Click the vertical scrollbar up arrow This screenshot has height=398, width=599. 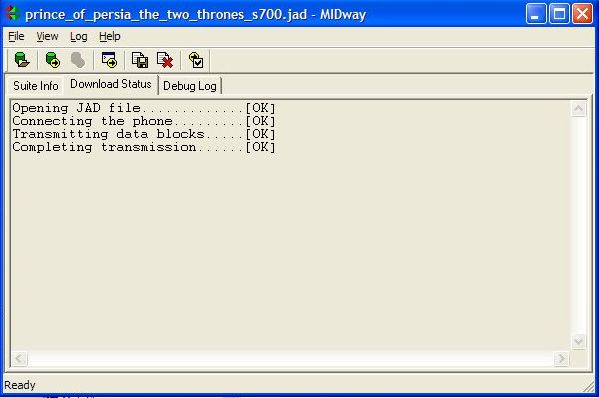[578, 109]
